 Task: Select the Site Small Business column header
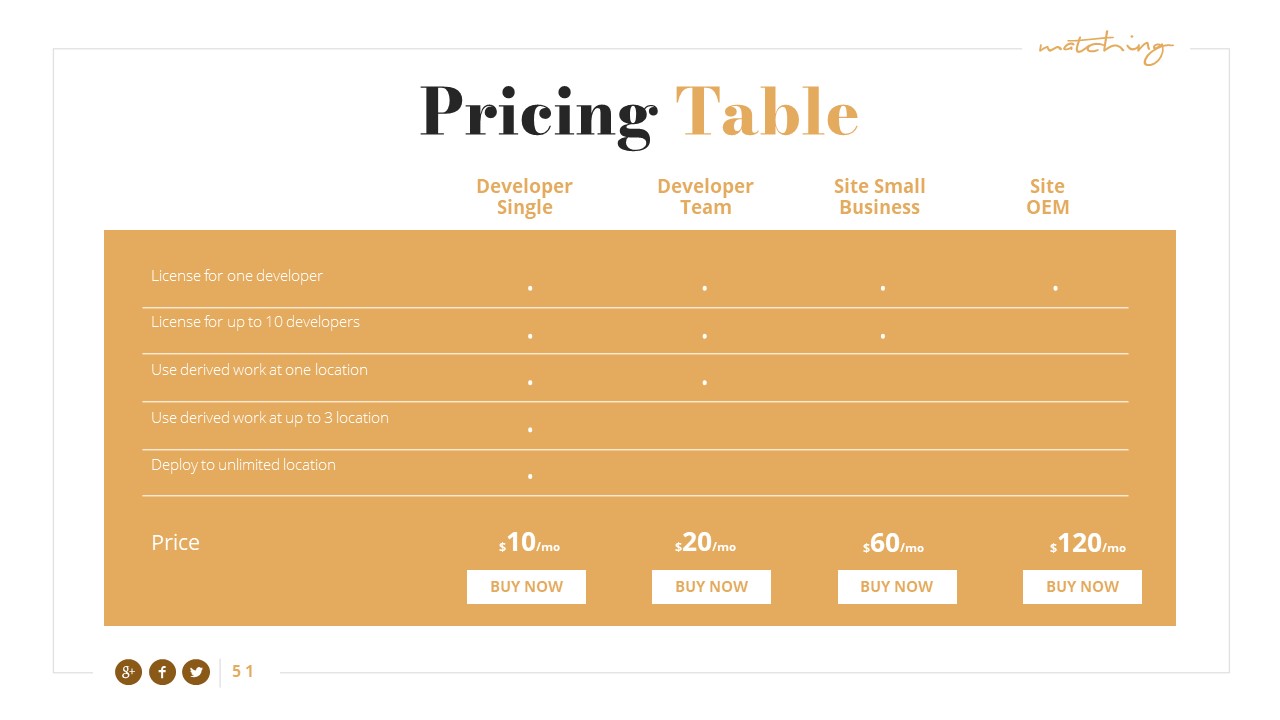pyautogui.click(x=879, y=197)
